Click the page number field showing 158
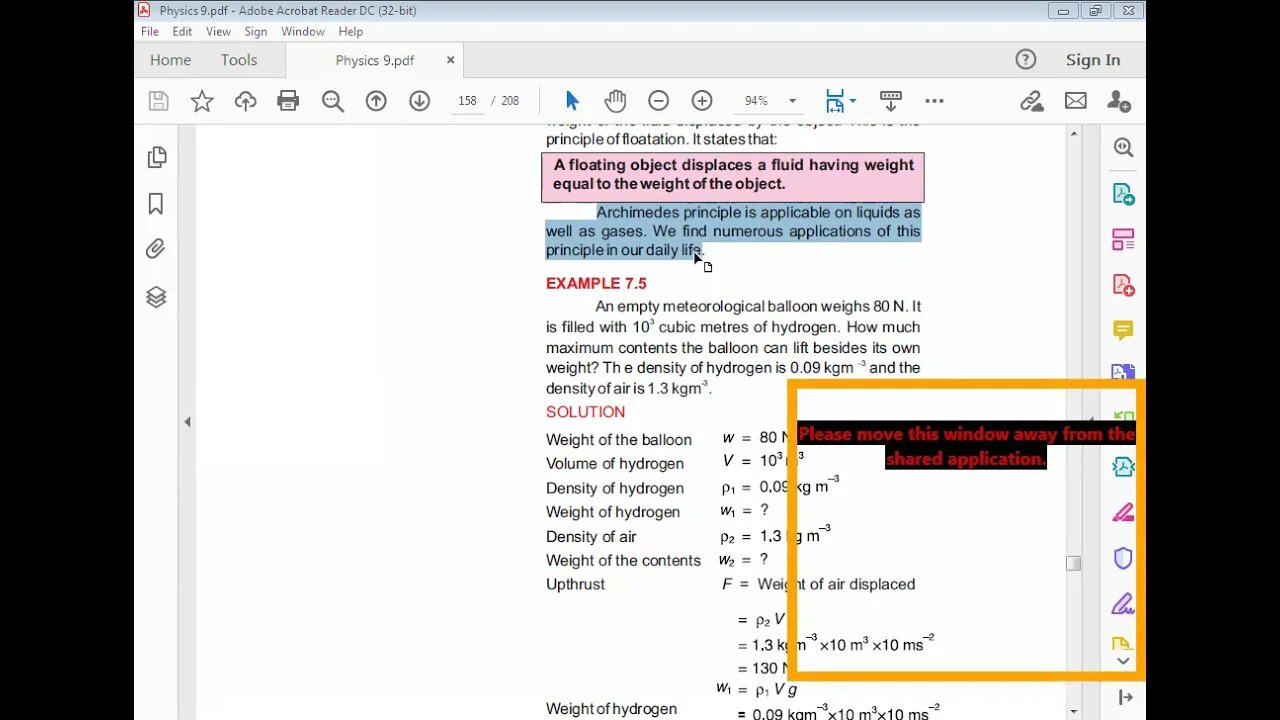Viewport: 1280px width, 720px height. coord(467,101)
